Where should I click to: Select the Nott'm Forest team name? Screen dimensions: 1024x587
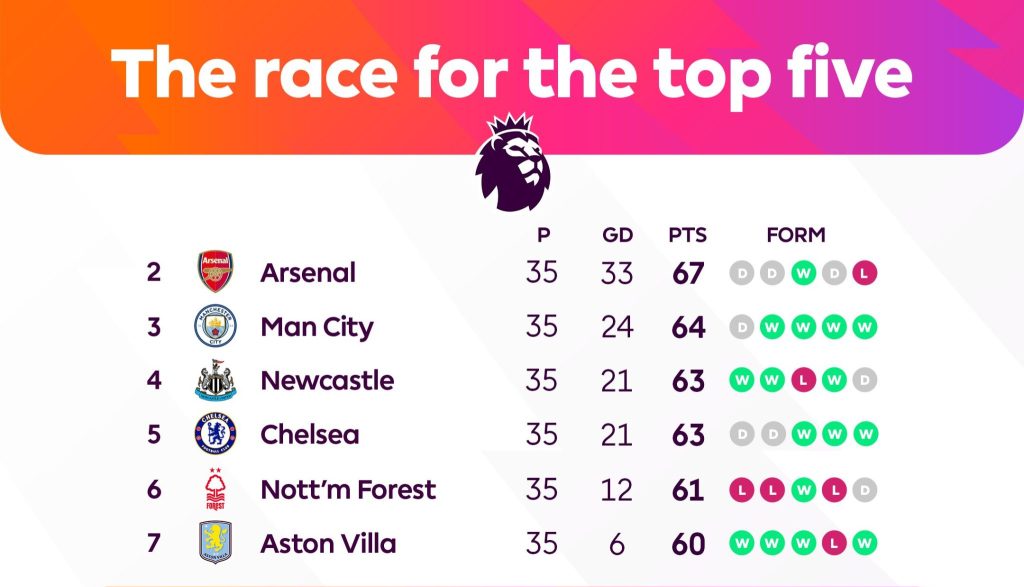(x=348, y=490)
